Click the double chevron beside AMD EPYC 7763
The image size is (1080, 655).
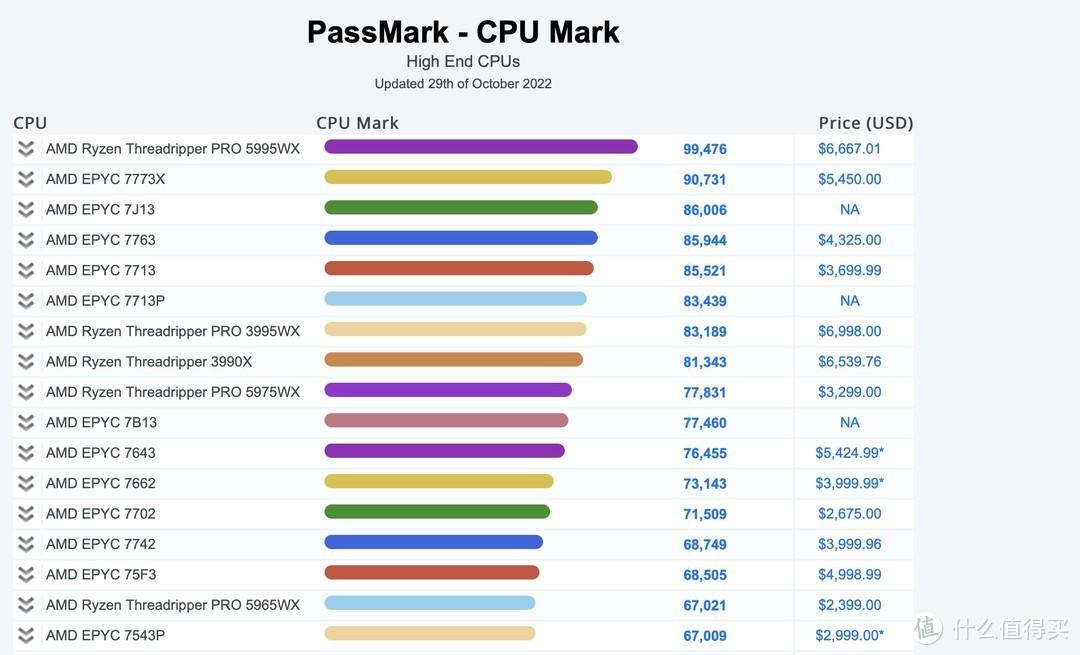pos(26,240)
